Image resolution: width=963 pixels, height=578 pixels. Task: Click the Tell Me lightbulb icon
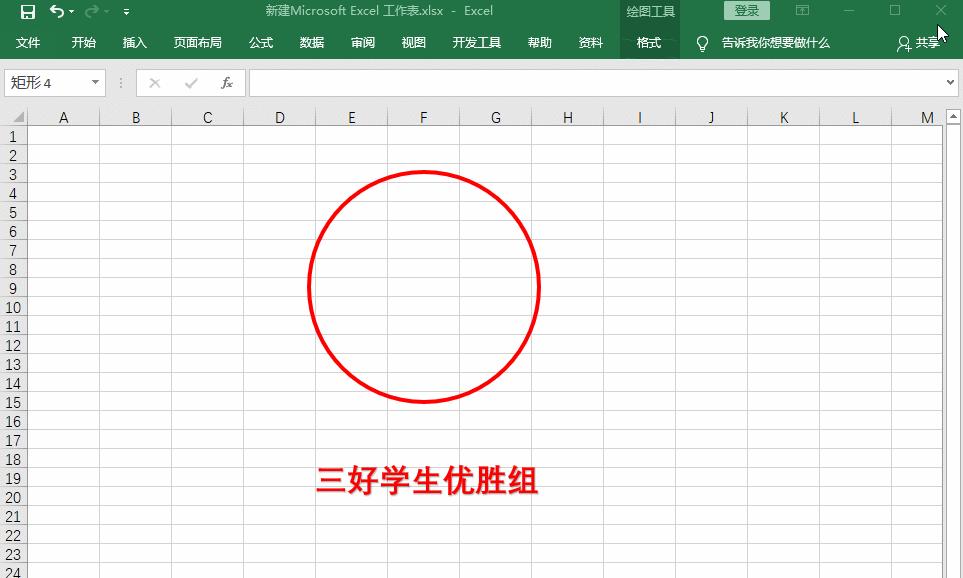(702, 43)
